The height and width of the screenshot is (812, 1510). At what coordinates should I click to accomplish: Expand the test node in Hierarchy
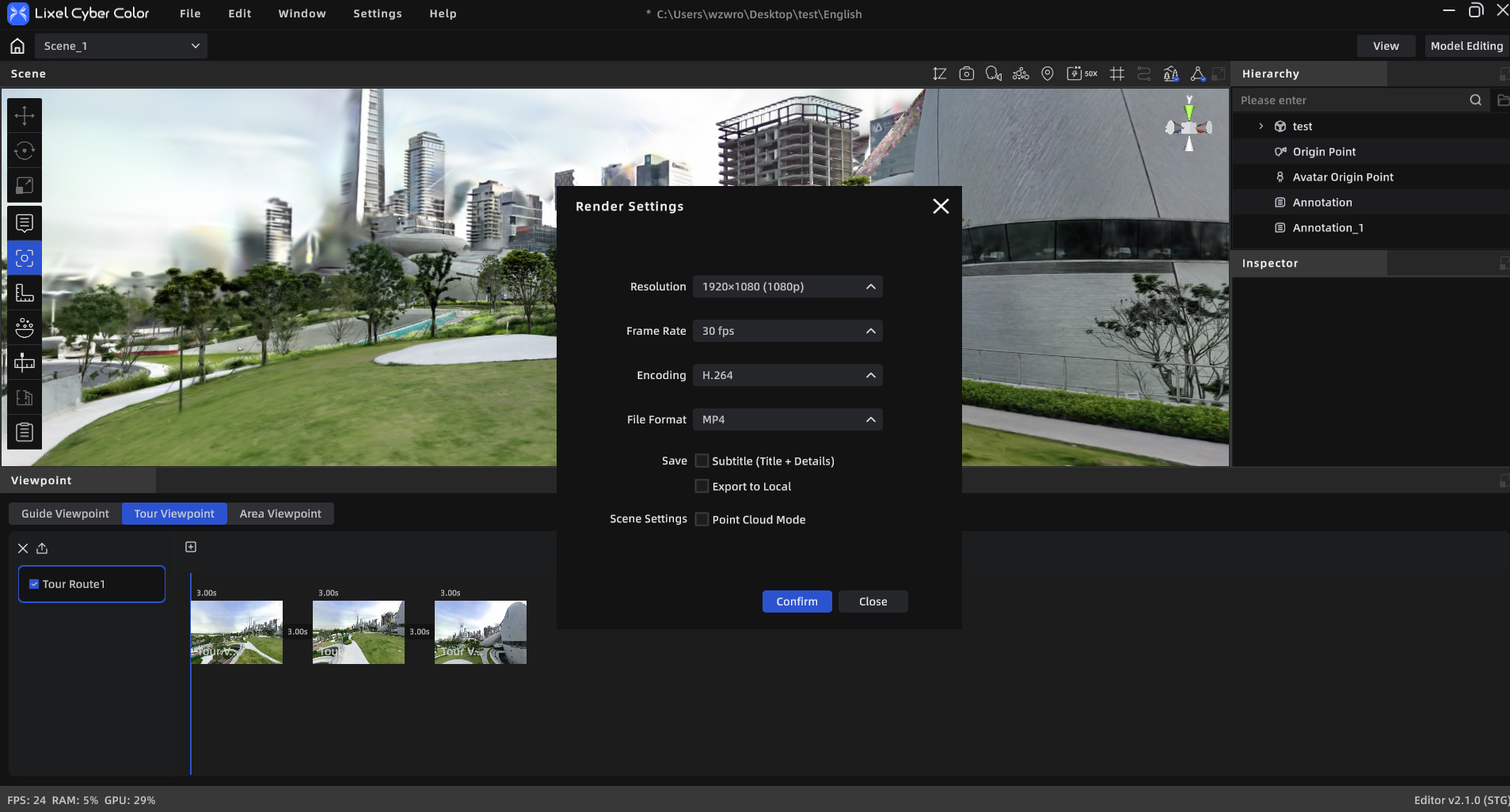[1261, 126]
